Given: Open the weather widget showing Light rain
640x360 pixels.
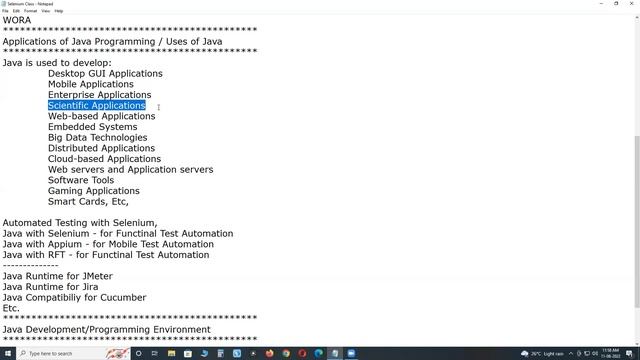Looking at the screenshot, I should click(542, 353).
